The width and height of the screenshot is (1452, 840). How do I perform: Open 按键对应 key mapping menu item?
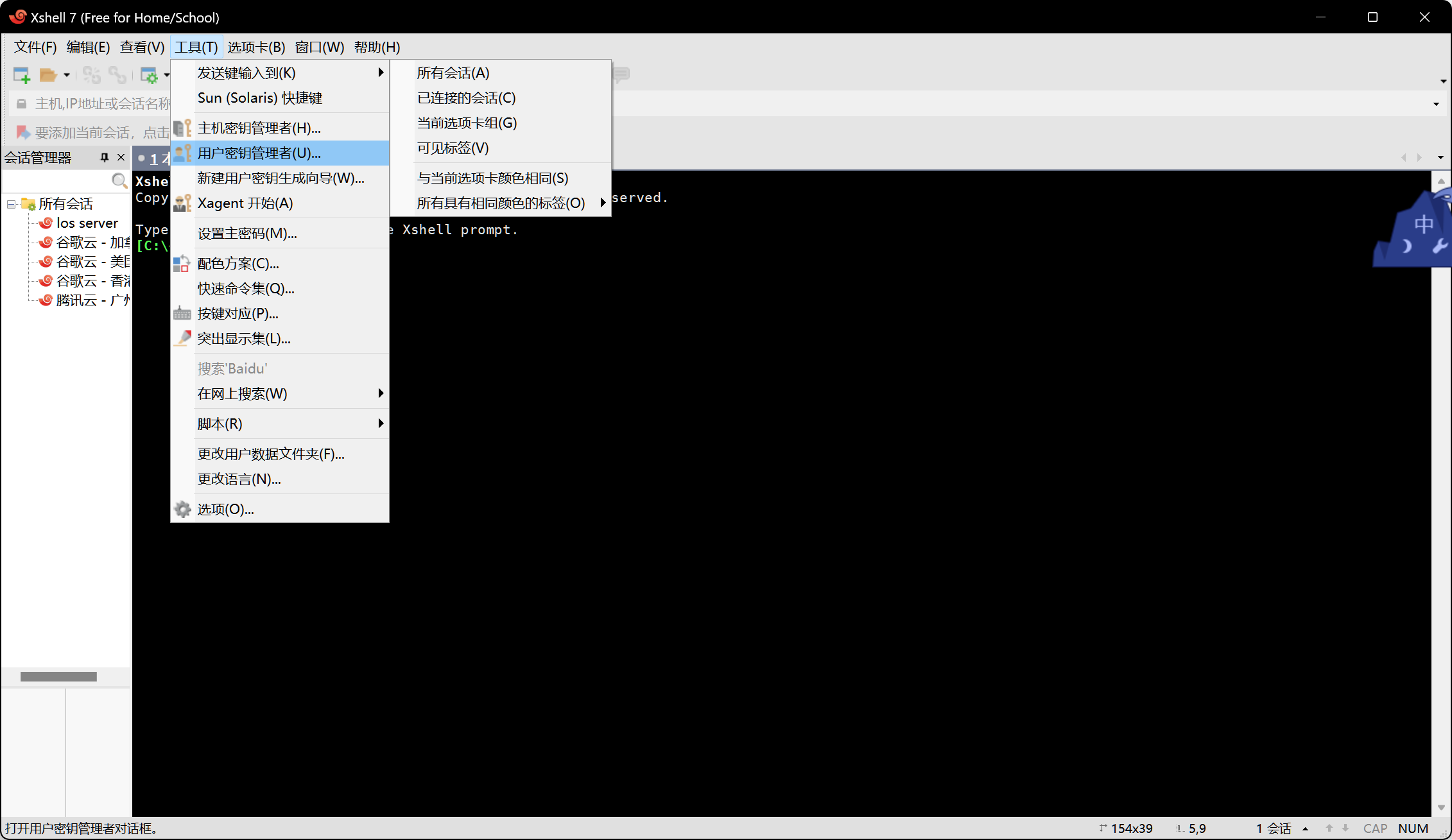pos(238,313)
